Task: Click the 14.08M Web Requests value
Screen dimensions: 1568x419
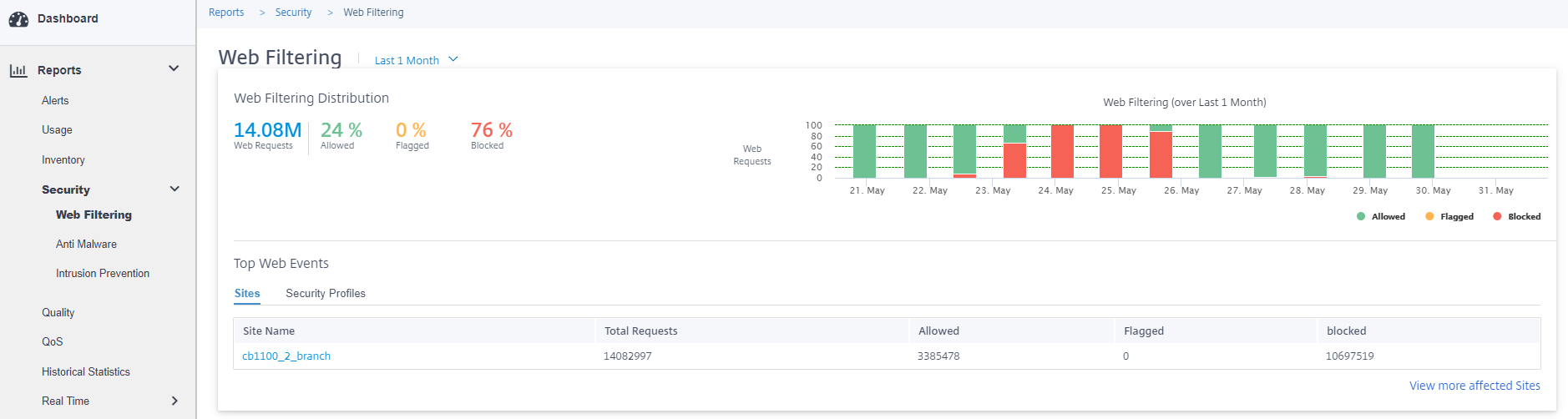Action: pos(267,130)
